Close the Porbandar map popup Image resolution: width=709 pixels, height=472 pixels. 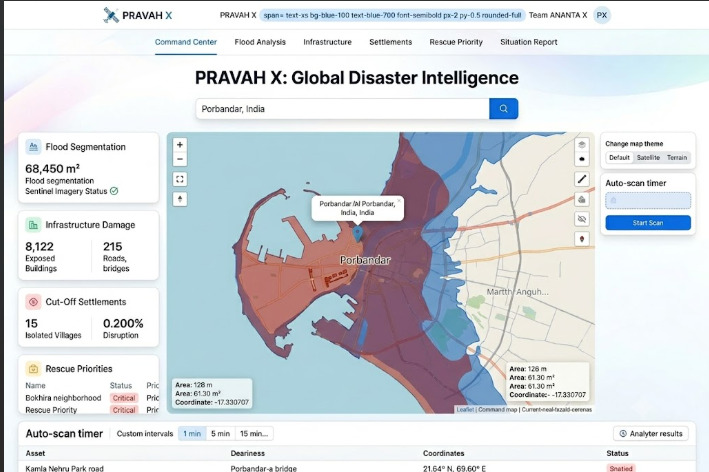pos(399,200)
